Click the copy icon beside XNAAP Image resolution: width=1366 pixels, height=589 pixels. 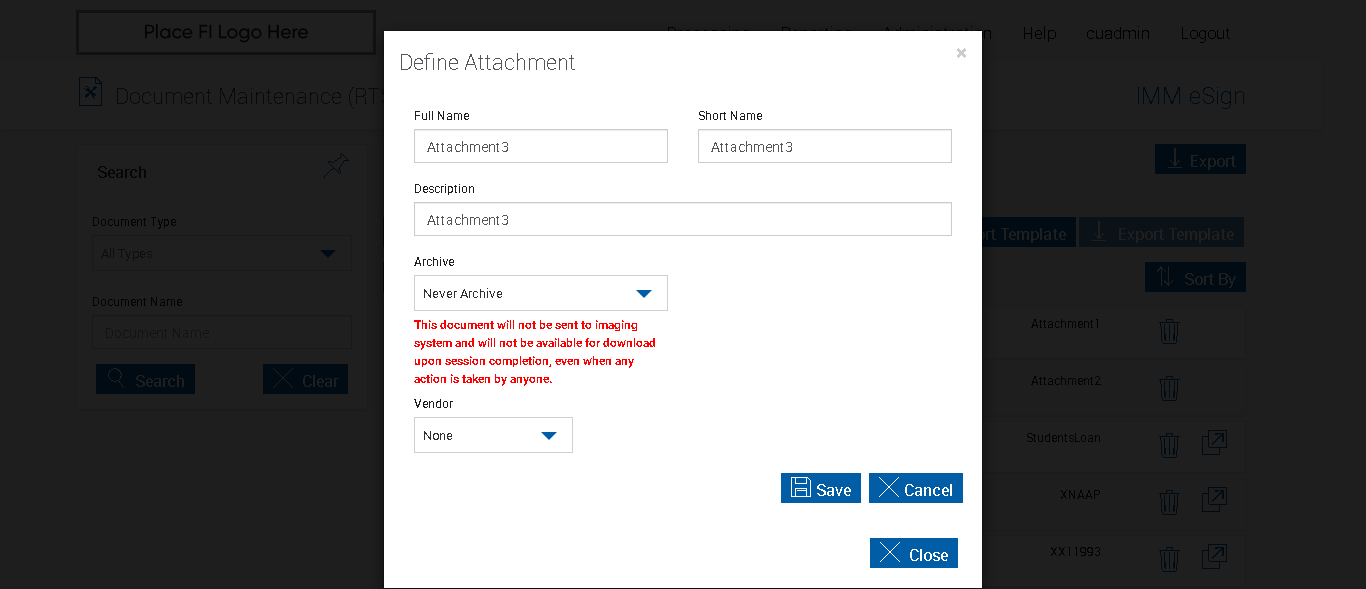coord(1214,500)
